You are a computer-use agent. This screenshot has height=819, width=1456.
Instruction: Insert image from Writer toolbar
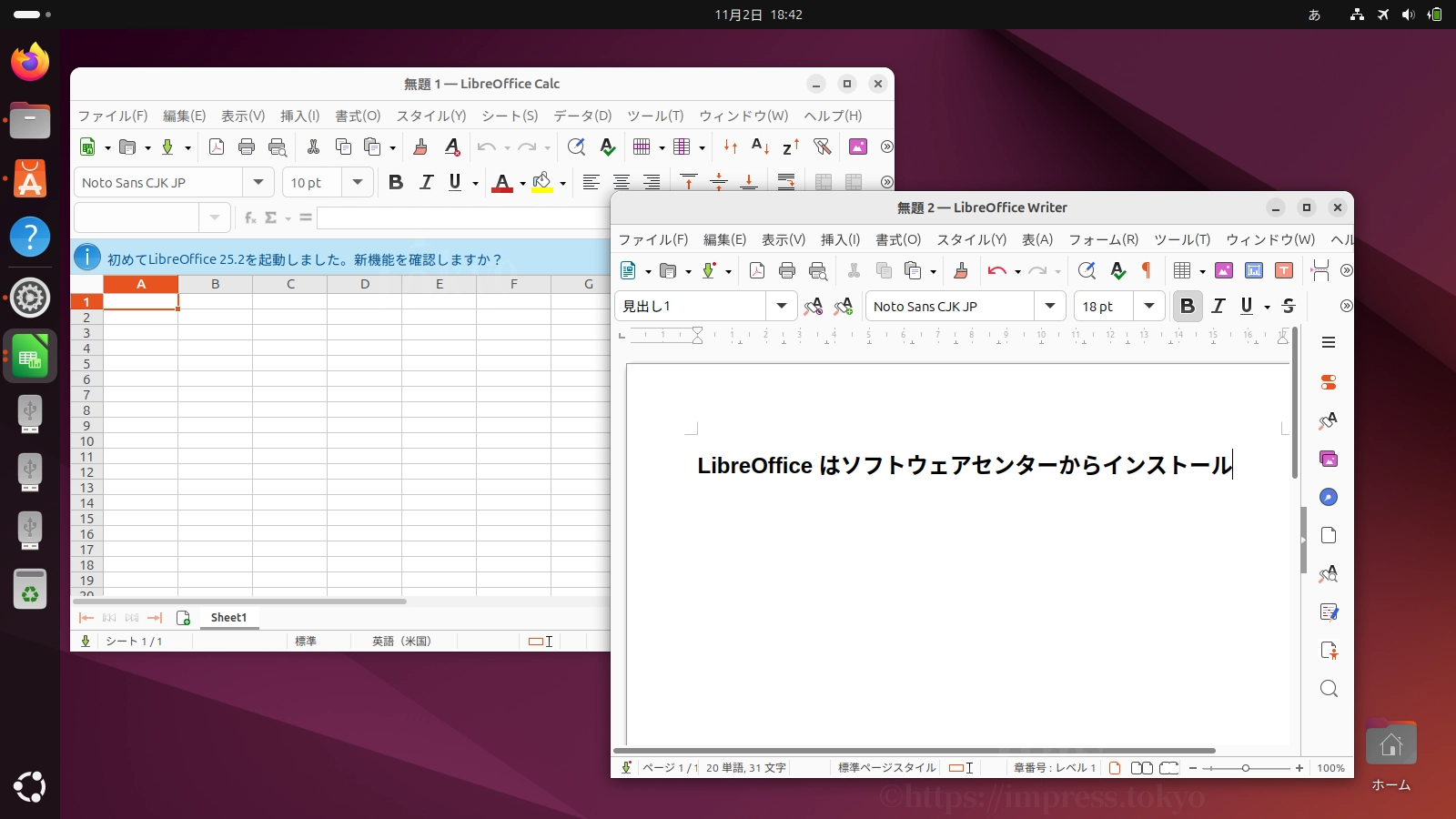pyautogui.click(x=1224, y=270)
